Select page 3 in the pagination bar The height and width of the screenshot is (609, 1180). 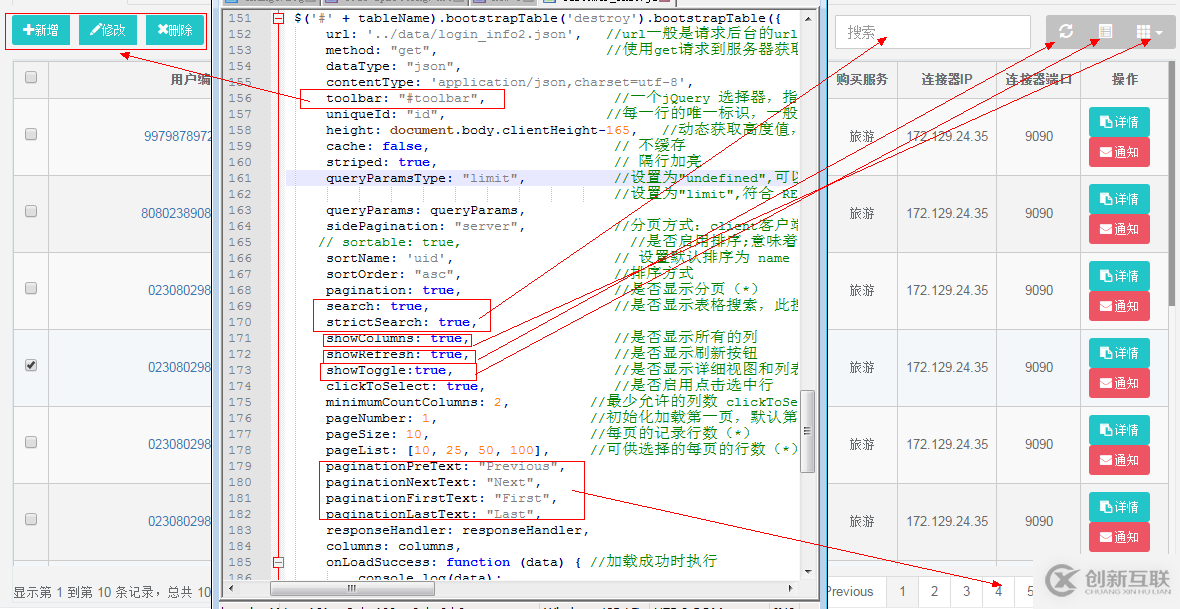965,591
